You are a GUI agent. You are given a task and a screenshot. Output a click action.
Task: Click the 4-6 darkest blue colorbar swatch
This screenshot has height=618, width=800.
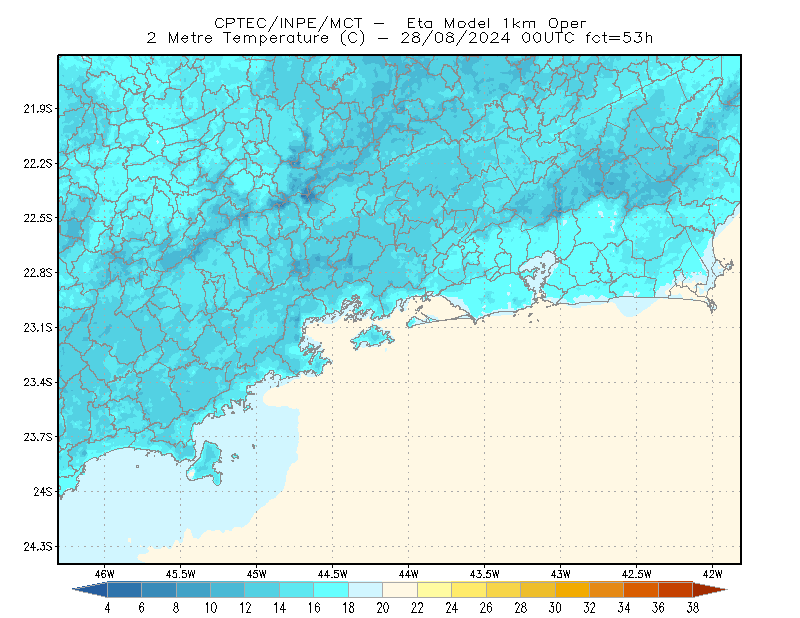coord(124,590)
